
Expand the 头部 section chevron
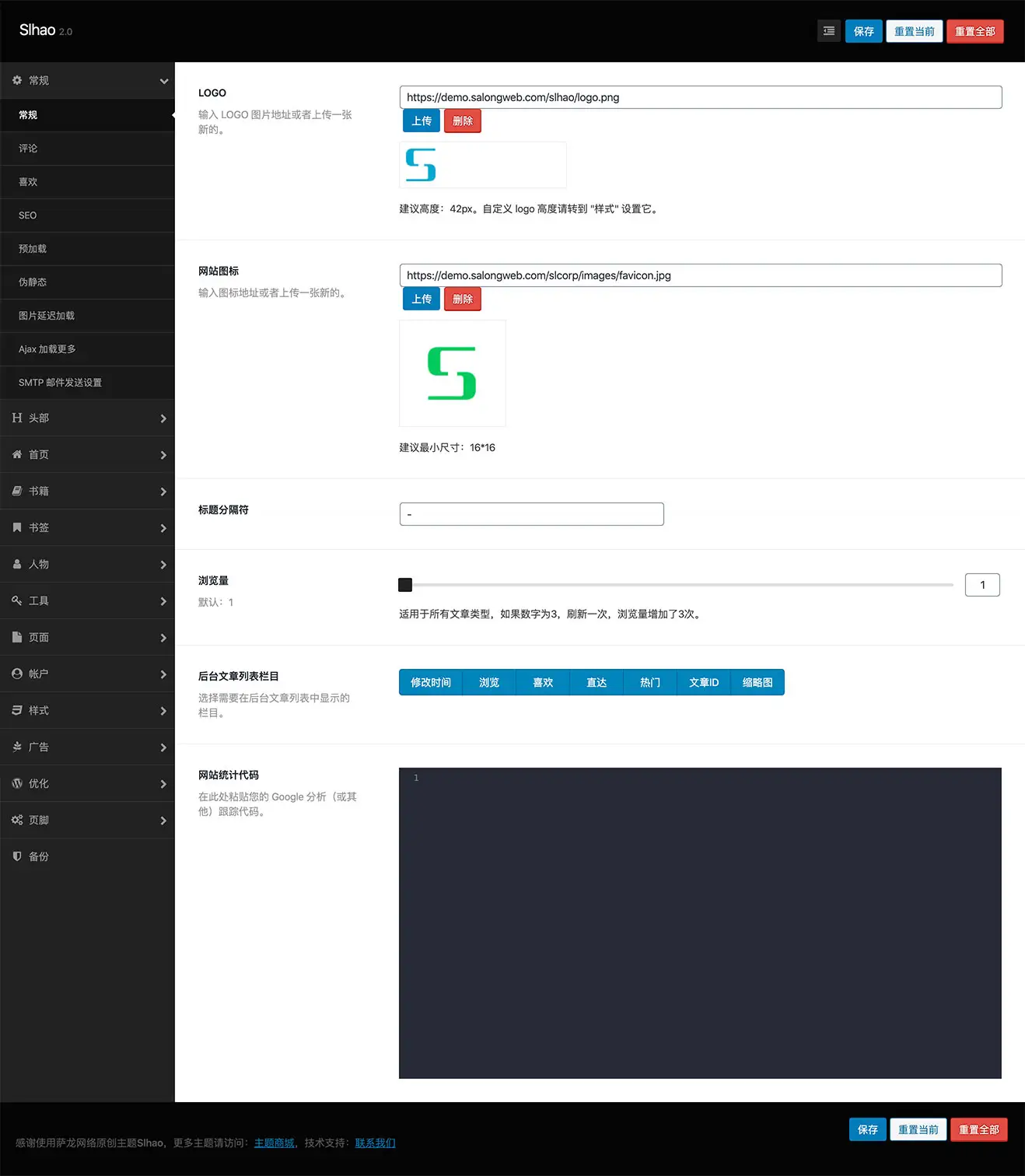163,418
